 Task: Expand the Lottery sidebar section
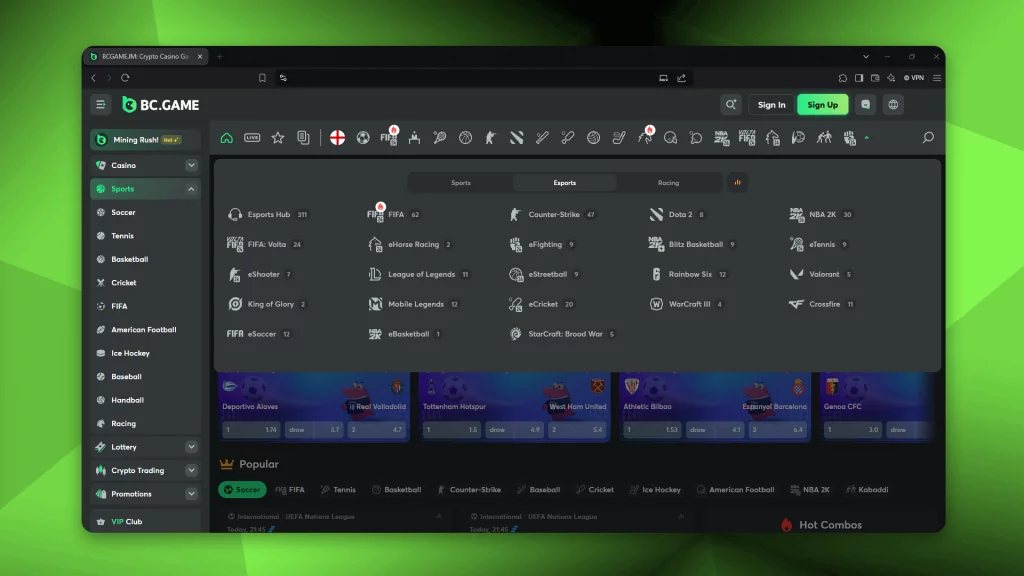(191, 447)
